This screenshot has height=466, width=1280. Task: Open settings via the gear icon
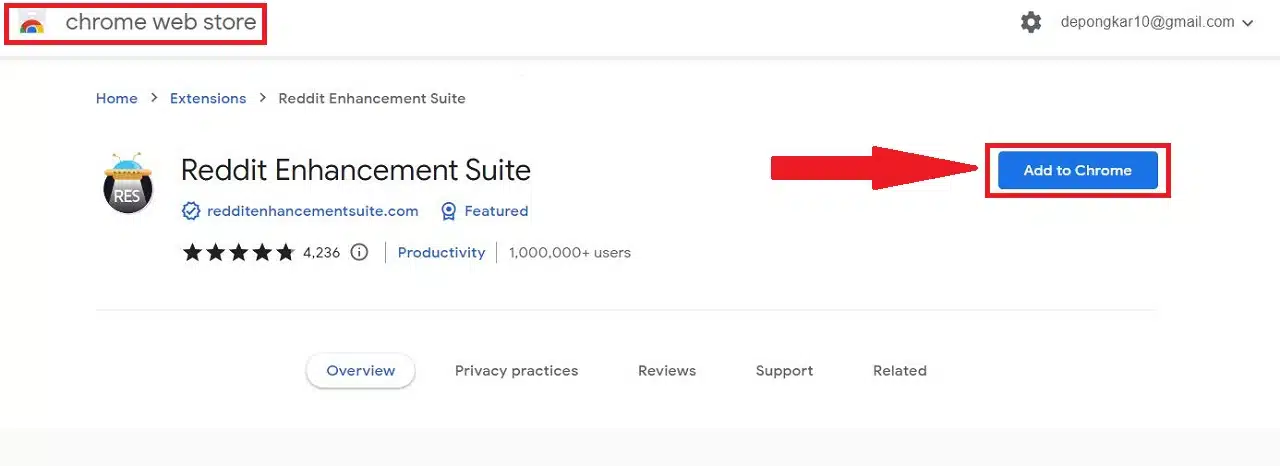tap(1031, 22)
